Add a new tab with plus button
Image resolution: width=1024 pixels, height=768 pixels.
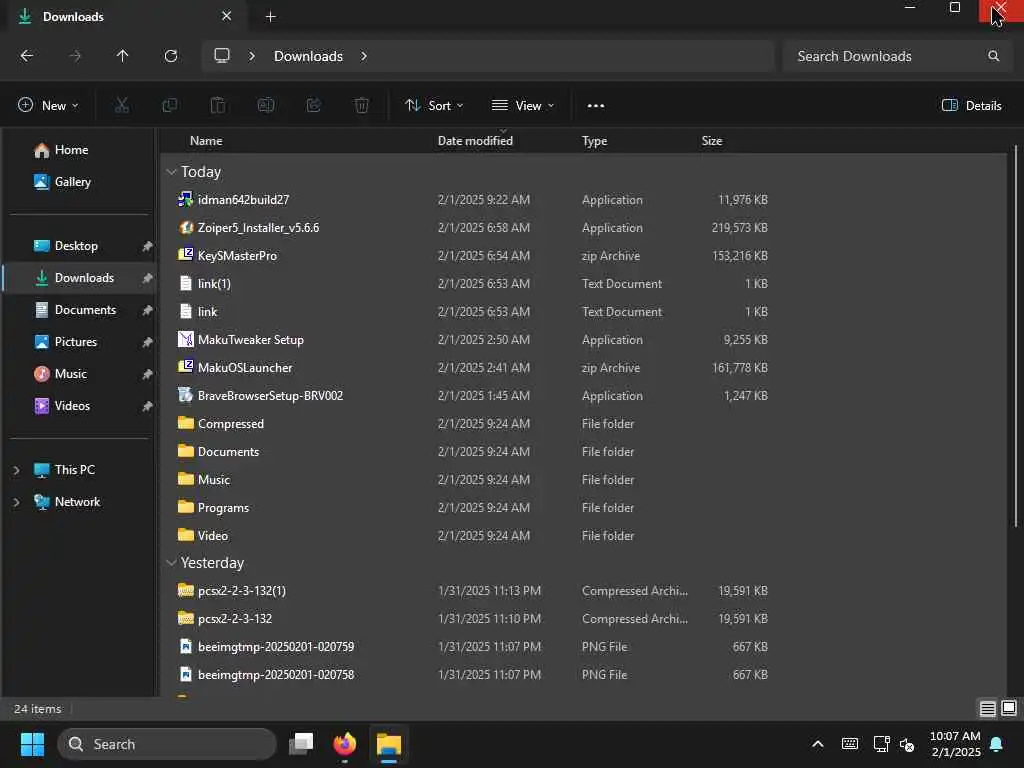(270, 17)
